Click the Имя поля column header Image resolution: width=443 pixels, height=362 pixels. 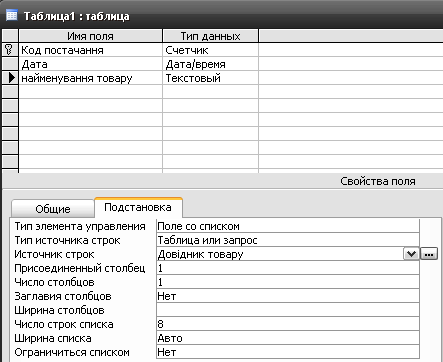coord(90,36)
